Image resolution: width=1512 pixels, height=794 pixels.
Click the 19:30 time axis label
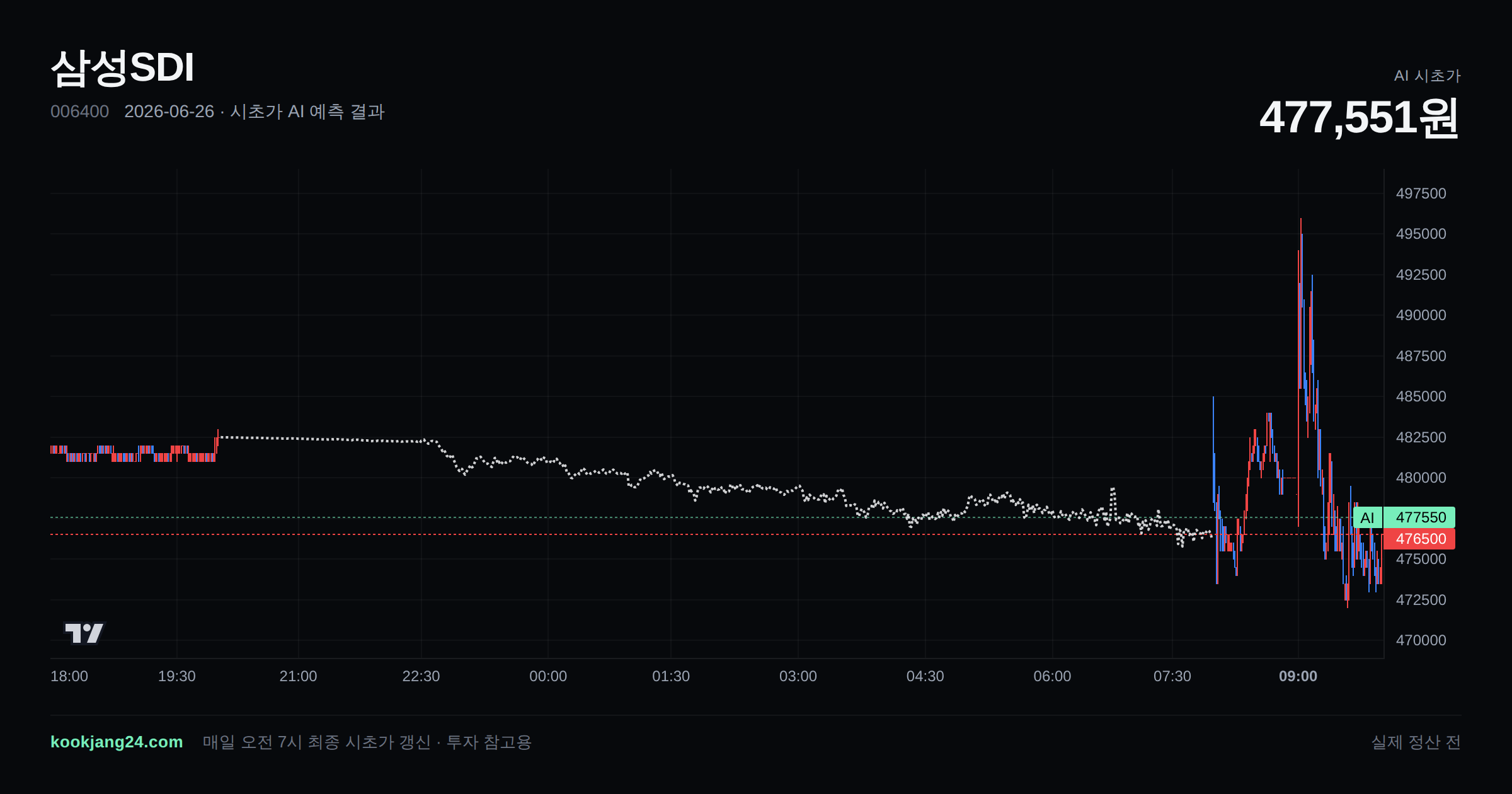pyautogui.click(x=176, y=676)
